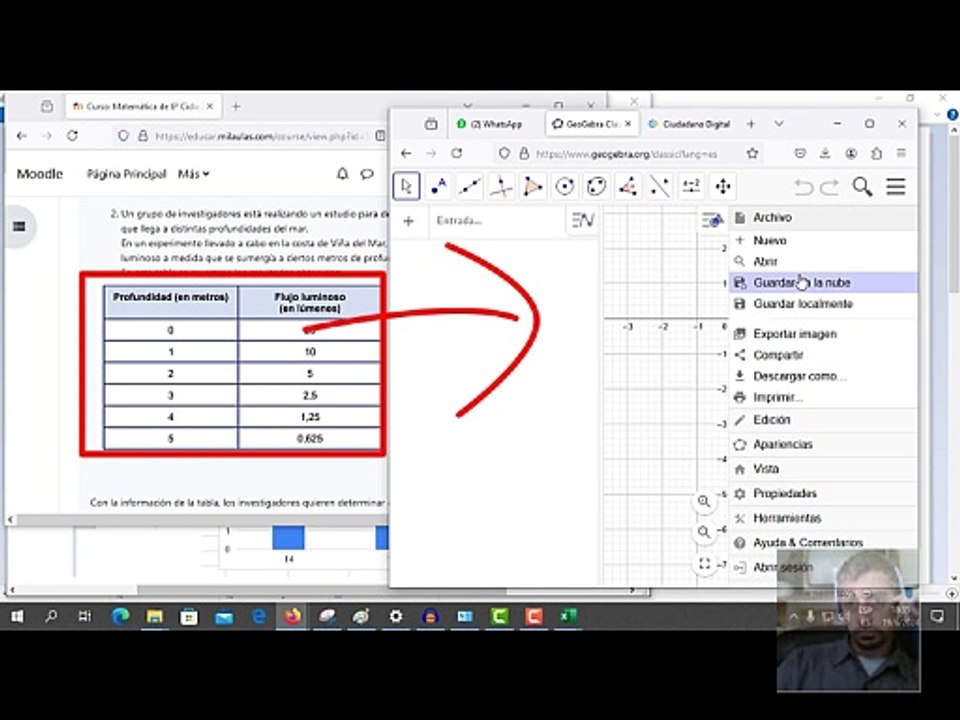Expand the Apariencias menu section

[823, 444]
